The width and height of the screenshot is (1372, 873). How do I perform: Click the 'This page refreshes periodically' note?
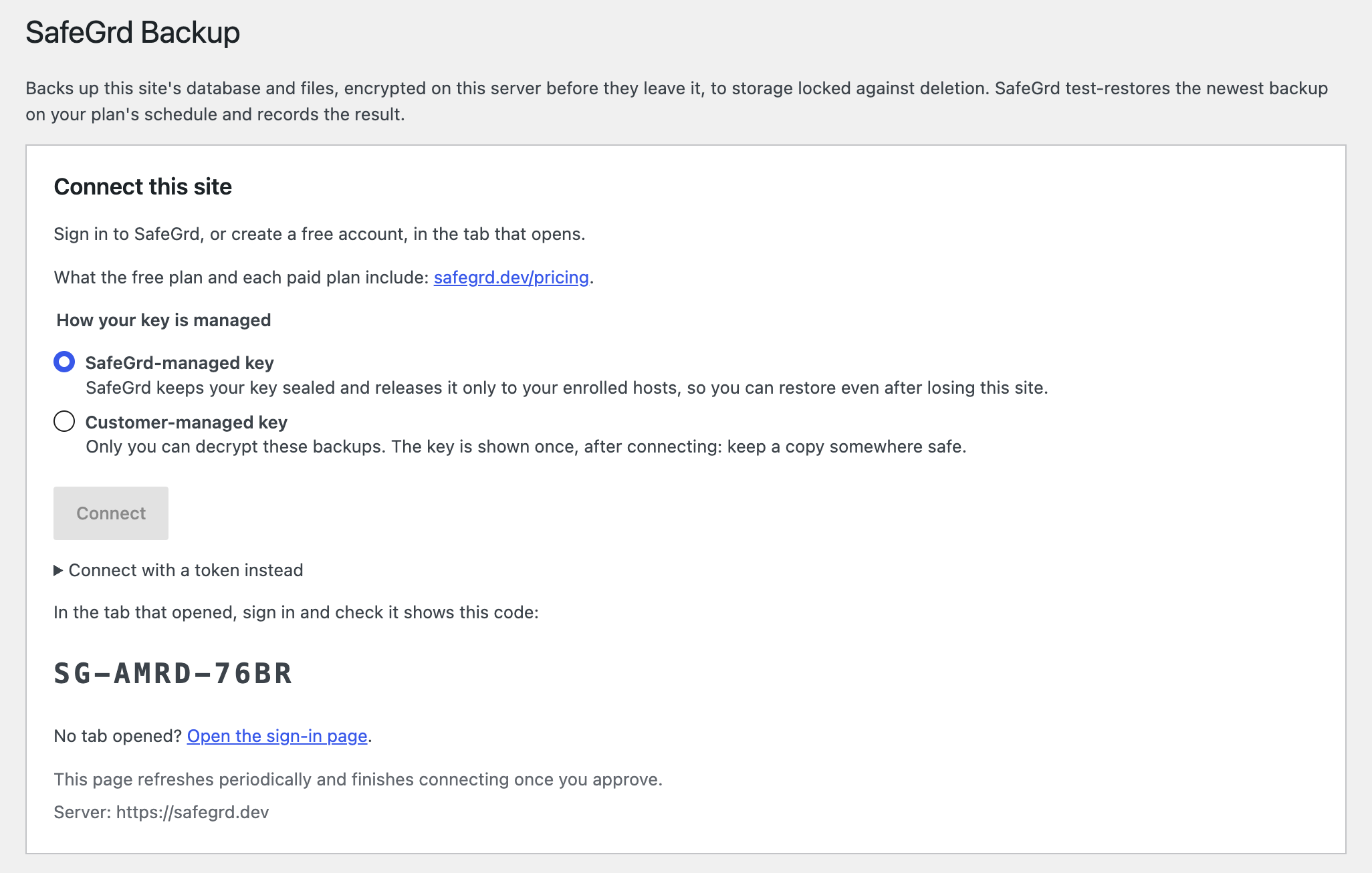[358, 779]
